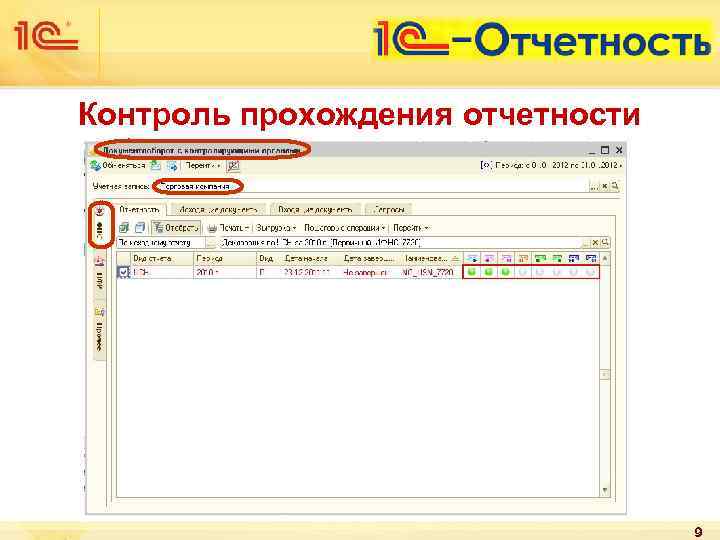Click the filter value field with the declaration name
Screen dimensions: 720x540
[x=399, y=242]
